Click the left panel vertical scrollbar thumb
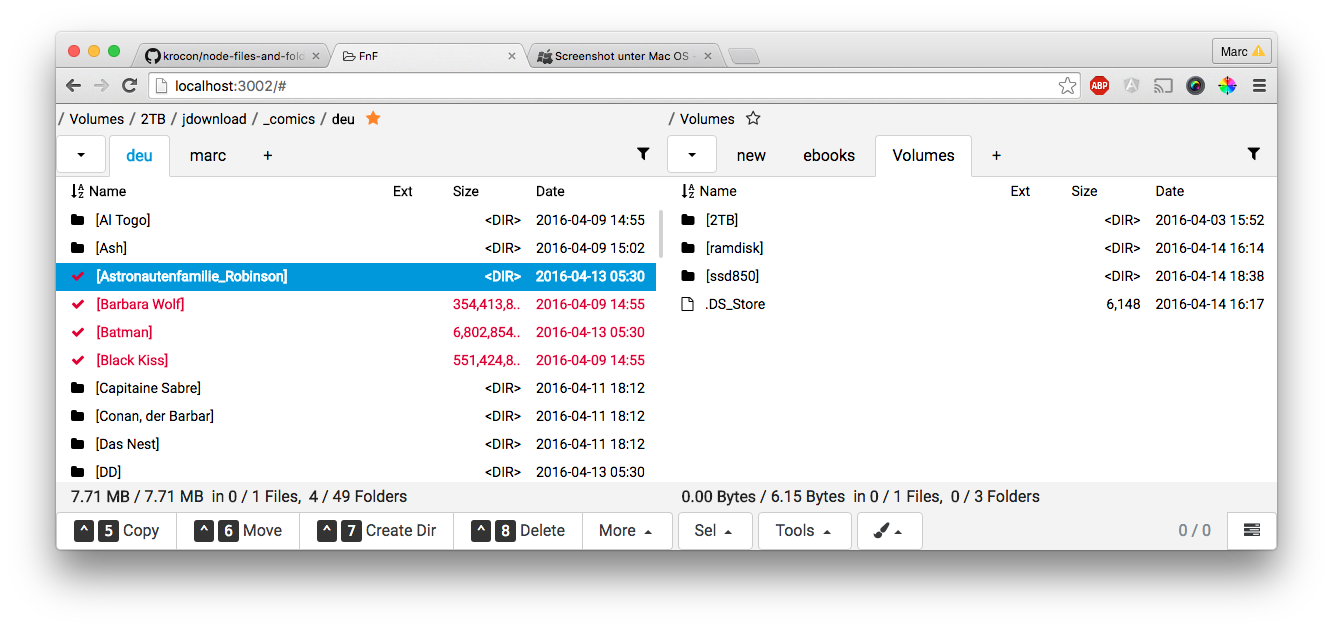This screenshot has width=1333, height=630. (x=659, y=235)
